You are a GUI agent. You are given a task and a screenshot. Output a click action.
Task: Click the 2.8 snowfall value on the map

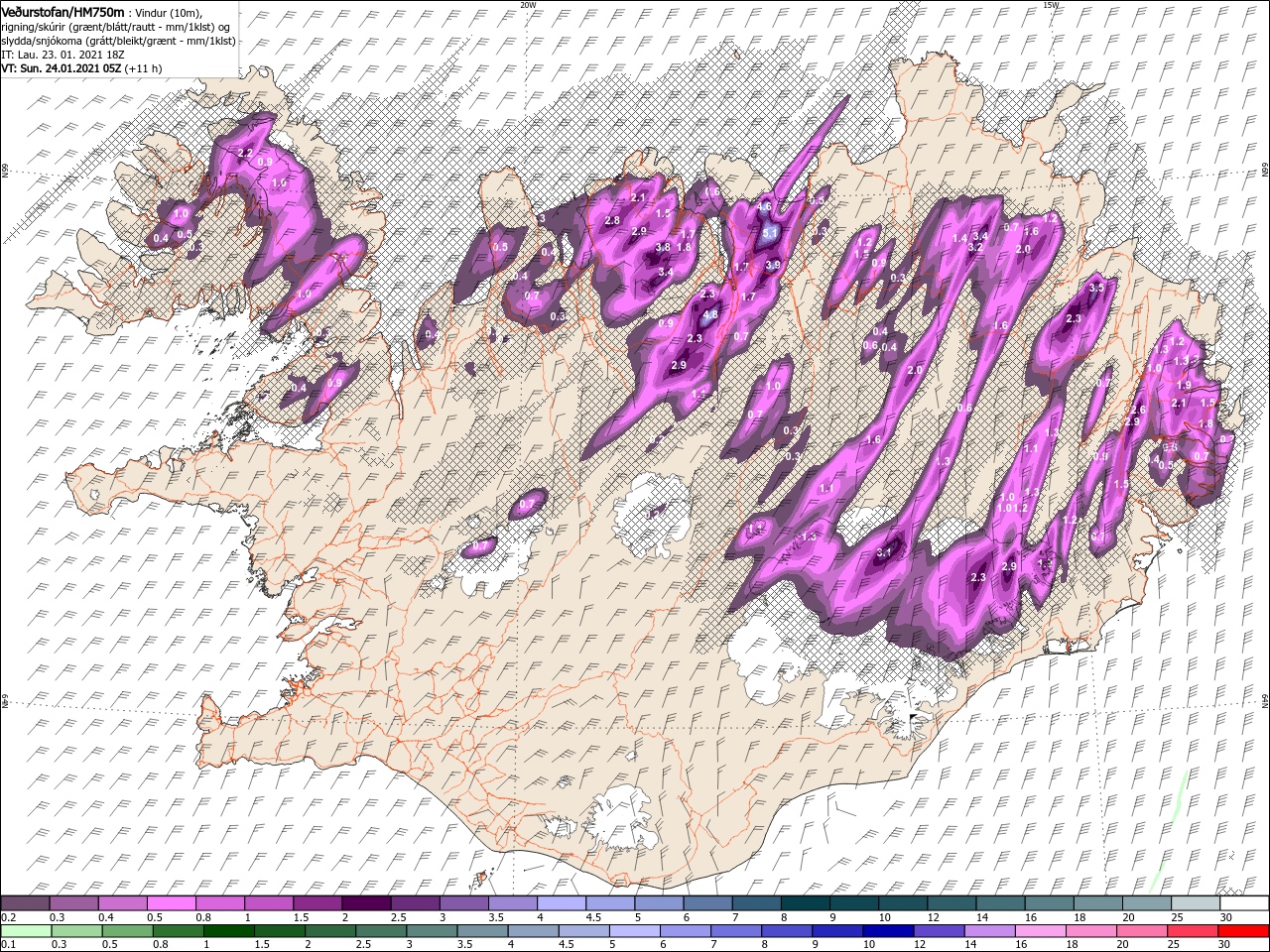tap(612, 220)
